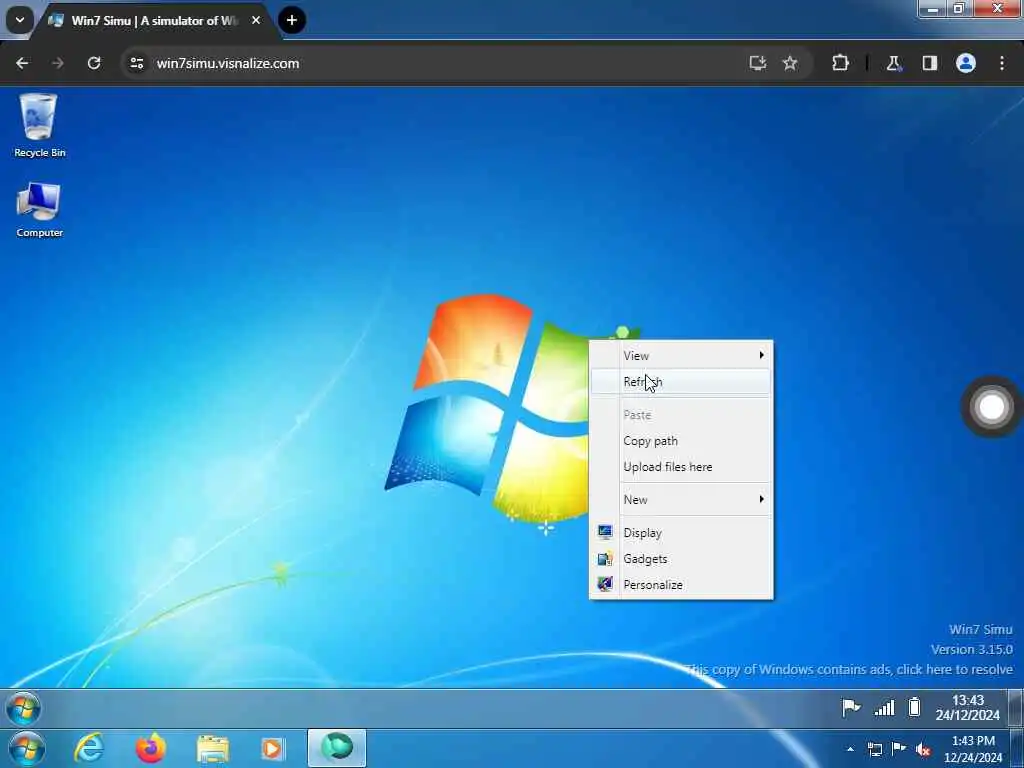Click the muted speaker tray icon
The width and height of the screenshot is (1024, 768).
coord(923,749)
